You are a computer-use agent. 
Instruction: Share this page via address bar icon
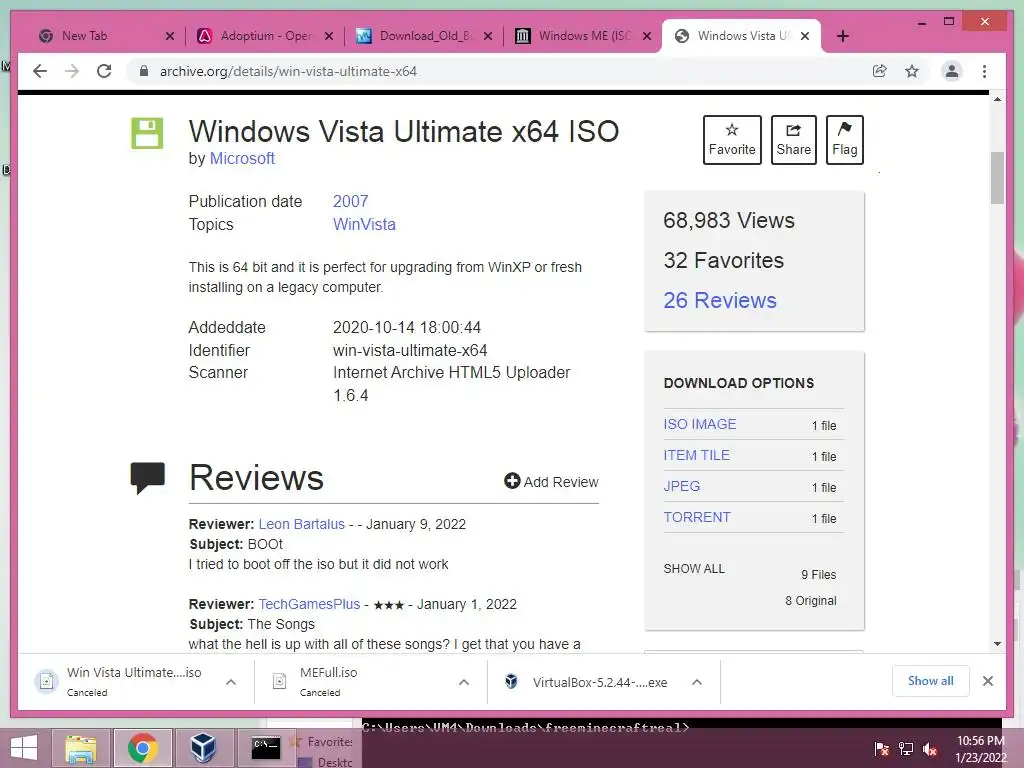click(880, 71)
